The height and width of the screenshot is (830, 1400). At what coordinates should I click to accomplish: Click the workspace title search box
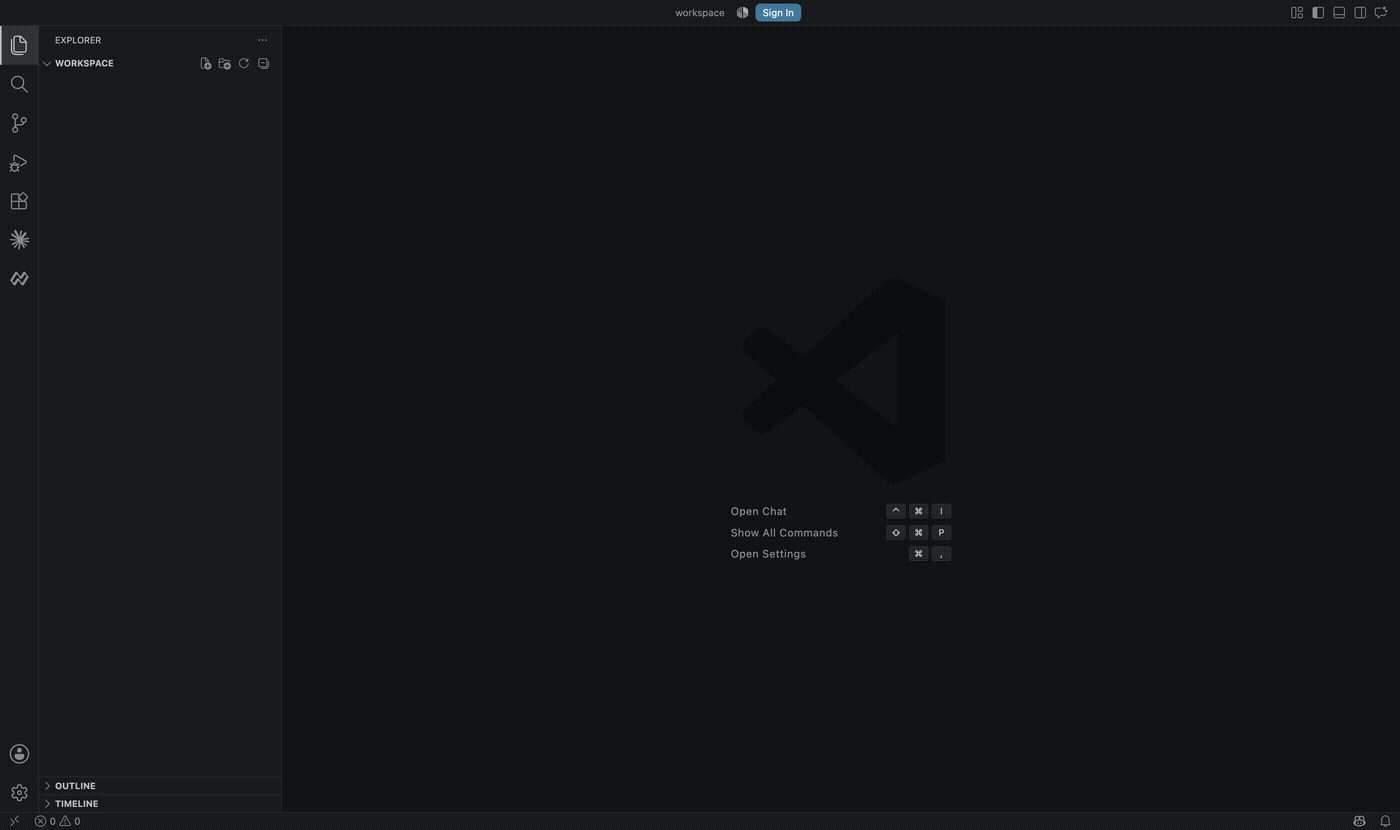tap(699, 13)
